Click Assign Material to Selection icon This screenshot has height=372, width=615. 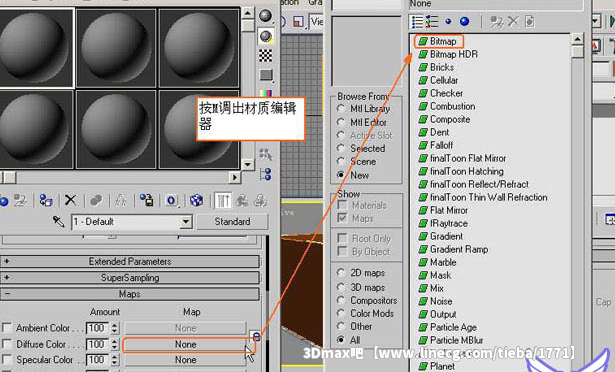click(x=46, y=201)
